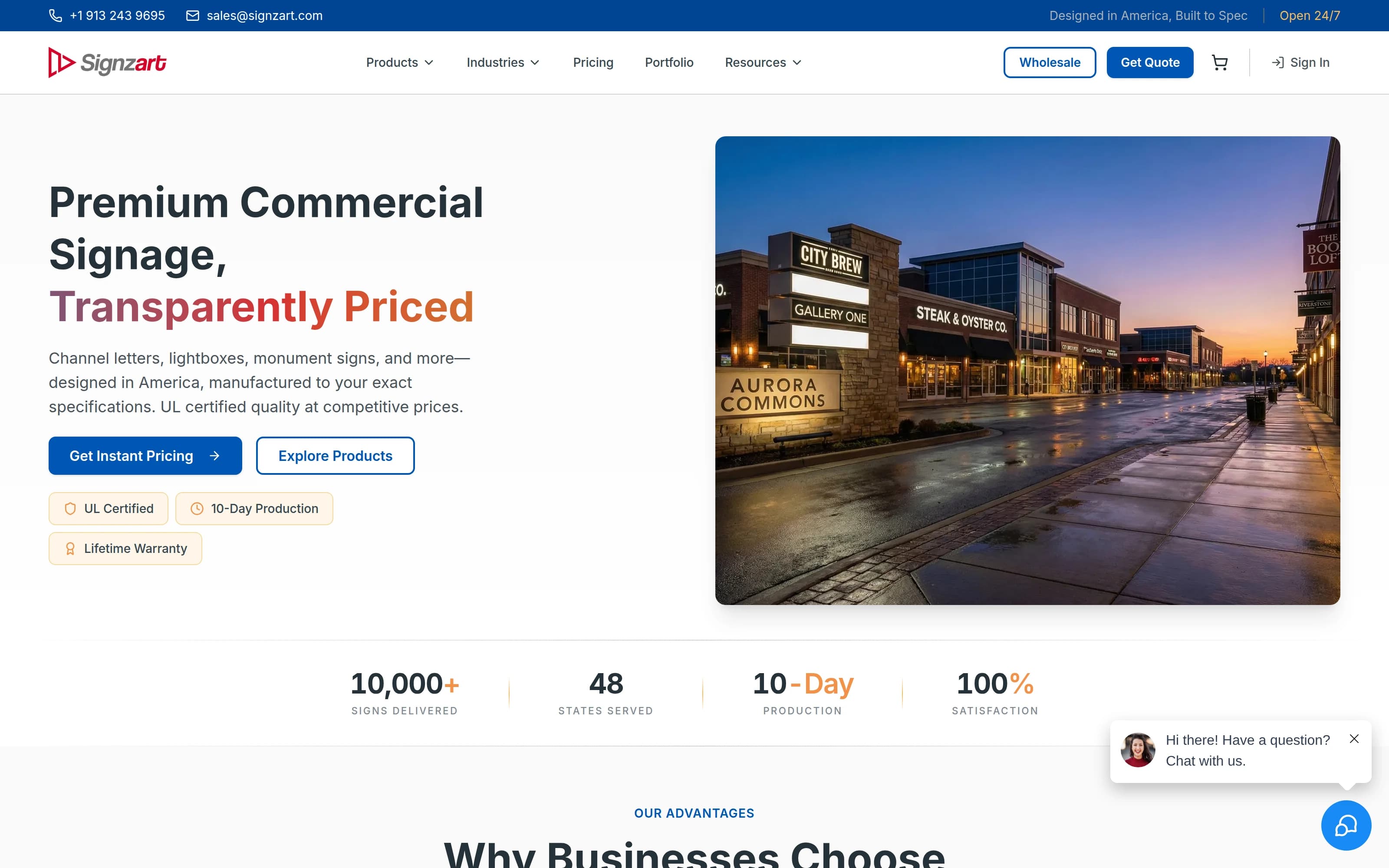Viewport: 1389px width, 868px height.
Task: Click the Explore Products button
Action: [x=335, y=456]
